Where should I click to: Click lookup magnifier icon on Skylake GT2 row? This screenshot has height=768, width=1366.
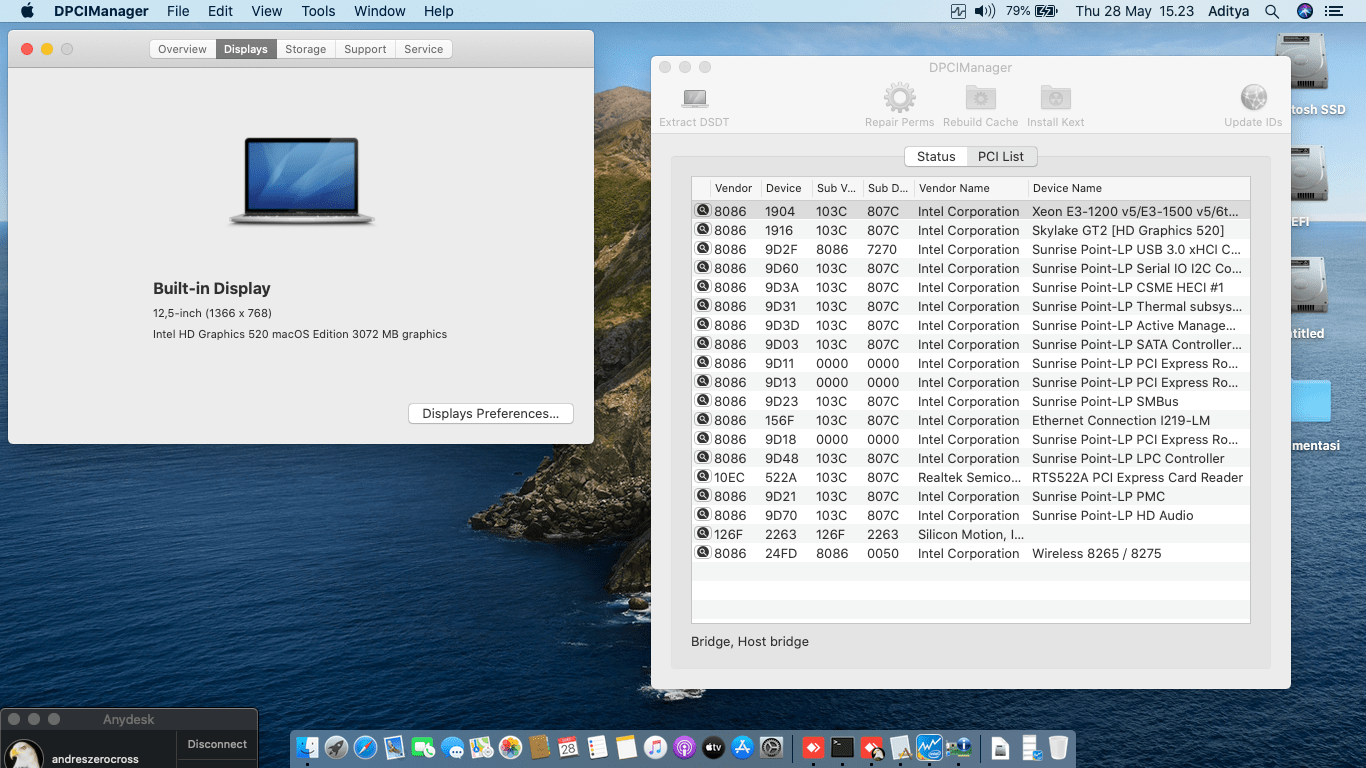point(703,230)
